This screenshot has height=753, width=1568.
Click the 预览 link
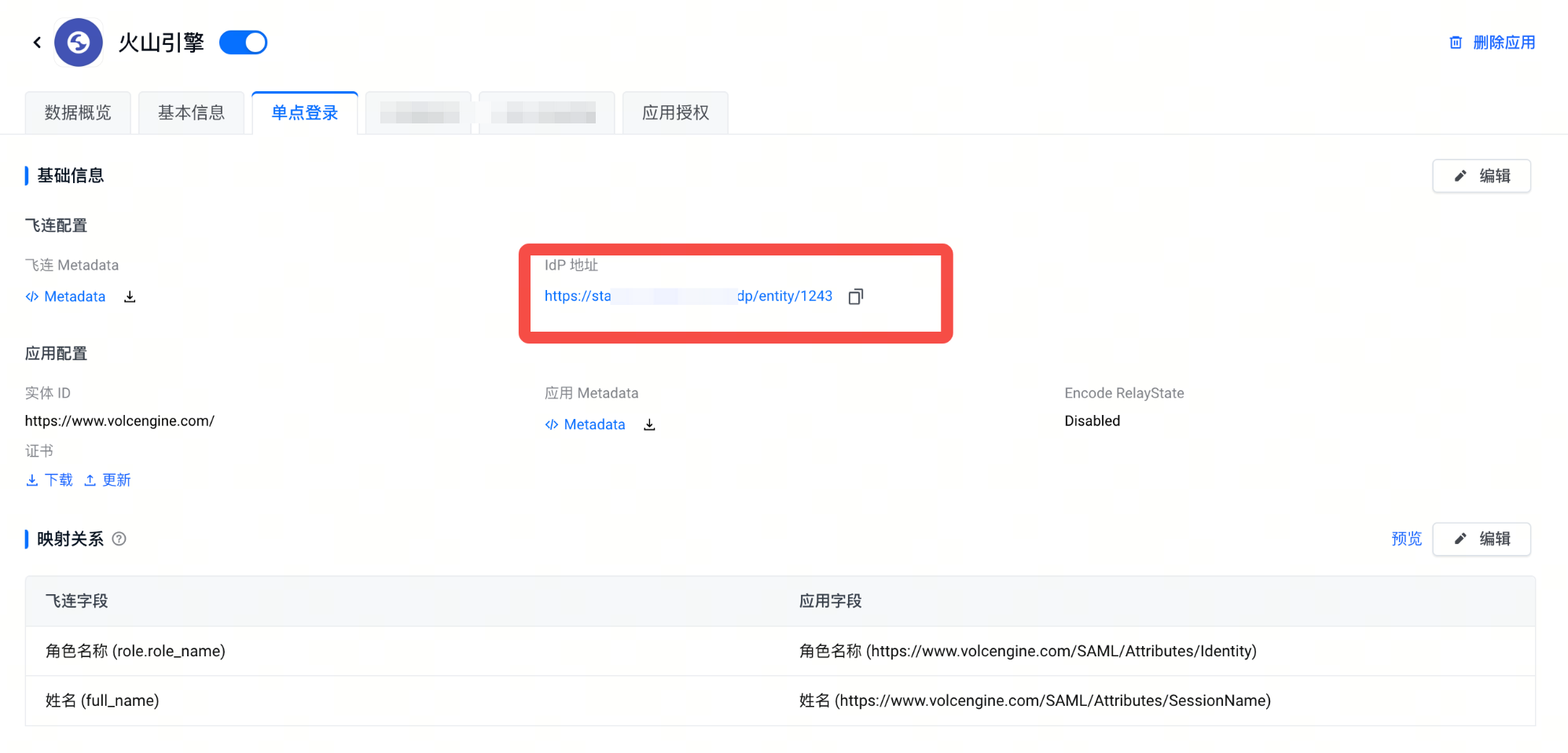(x=1406, y=539)
